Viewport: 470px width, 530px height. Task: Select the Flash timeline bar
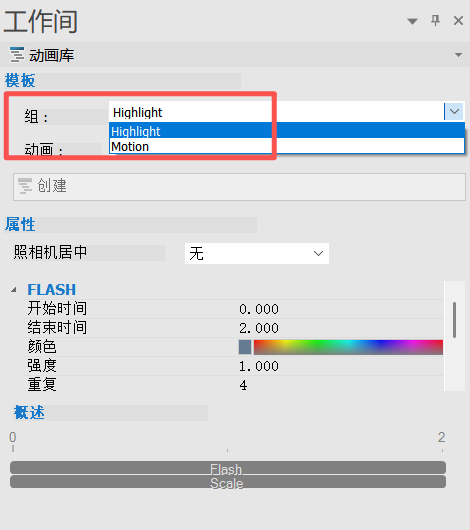228,468
